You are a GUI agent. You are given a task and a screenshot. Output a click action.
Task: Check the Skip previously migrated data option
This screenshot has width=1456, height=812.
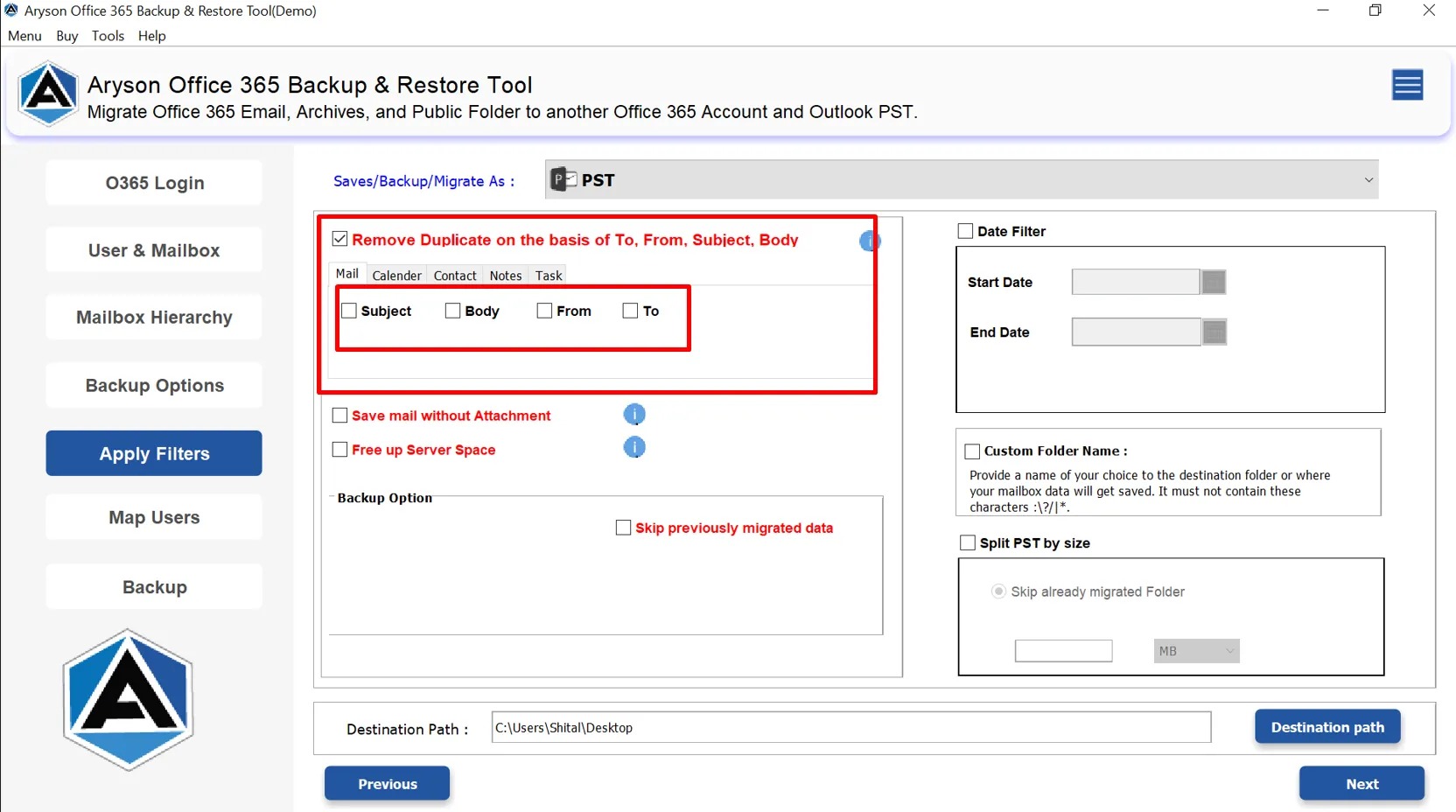tap(622, 527)
